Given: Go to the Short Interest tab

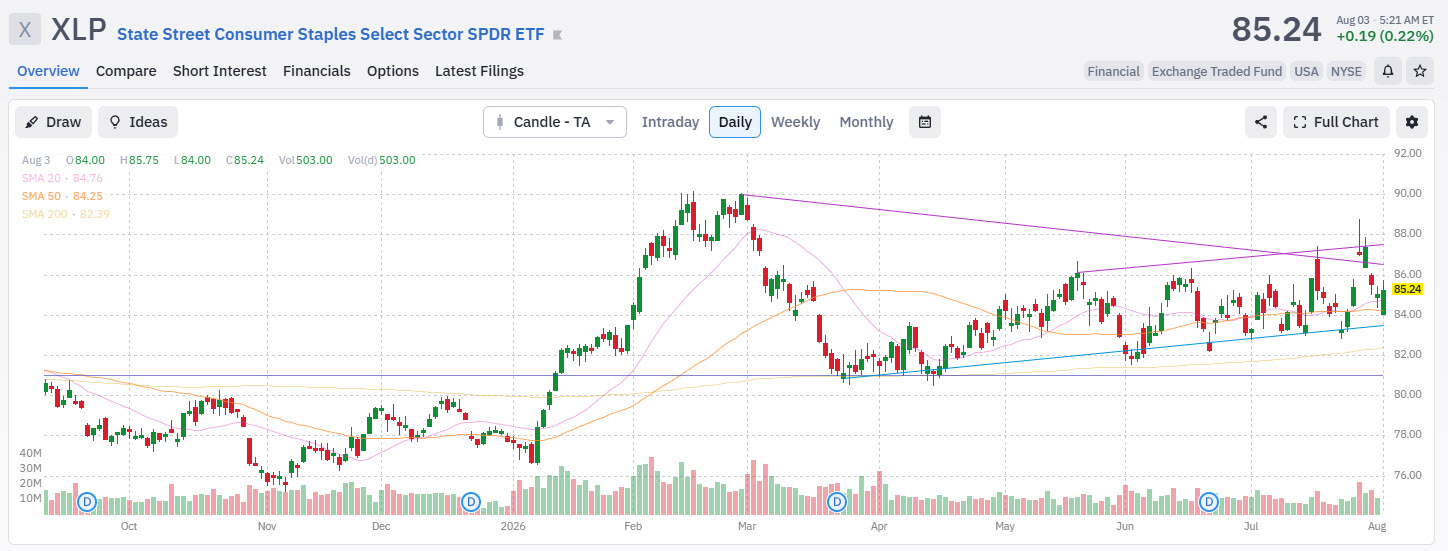Looking at the screenshot, I should click(220, 71).
